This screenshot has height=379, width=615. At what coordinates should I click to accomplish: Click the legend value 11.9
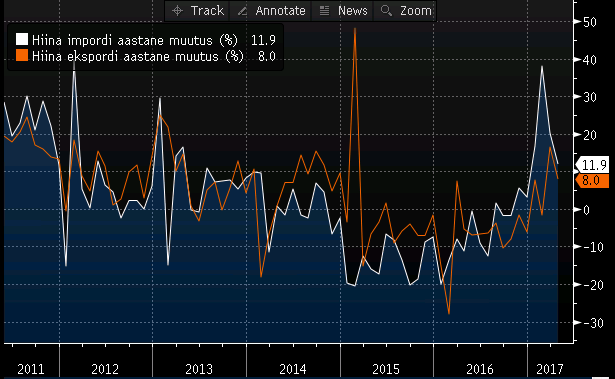point(263,40)
